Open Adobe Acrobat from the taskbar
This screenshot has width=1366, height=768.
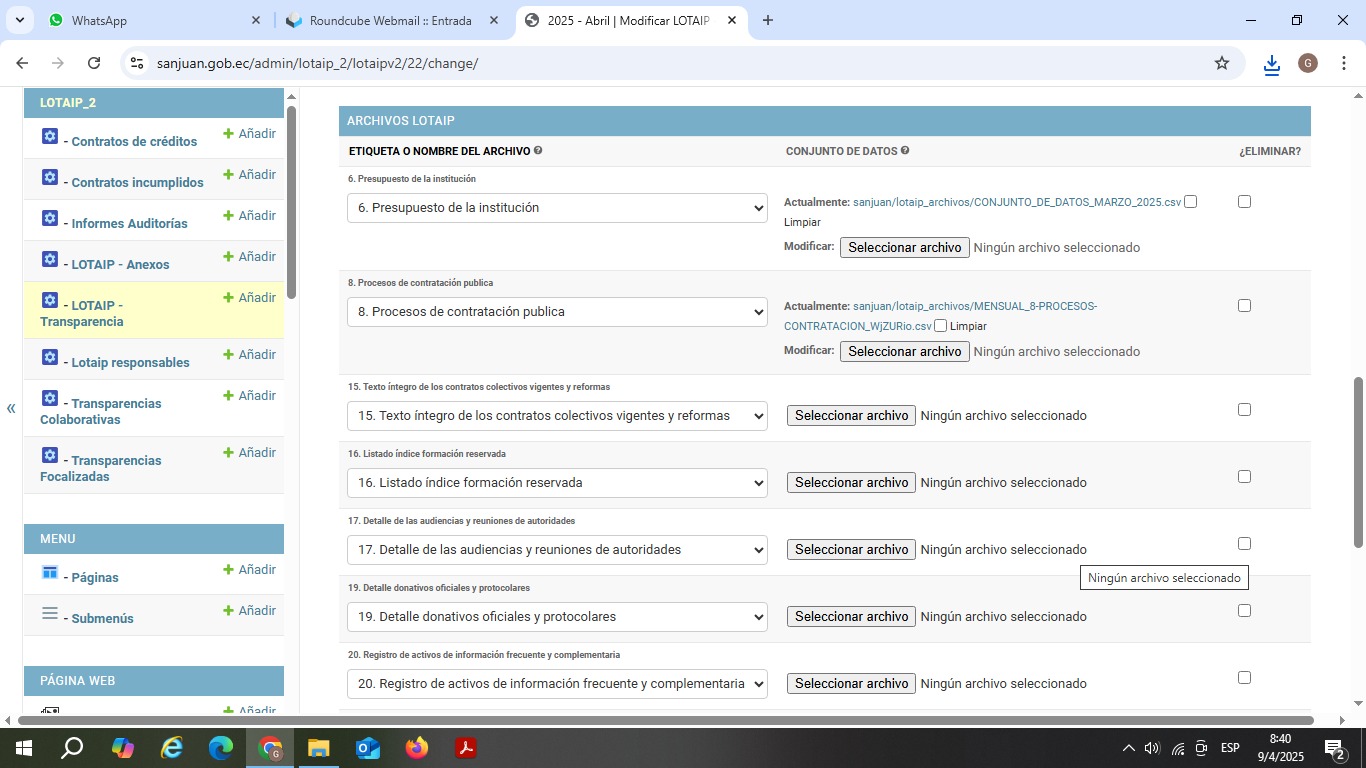[x=465, y=747]
